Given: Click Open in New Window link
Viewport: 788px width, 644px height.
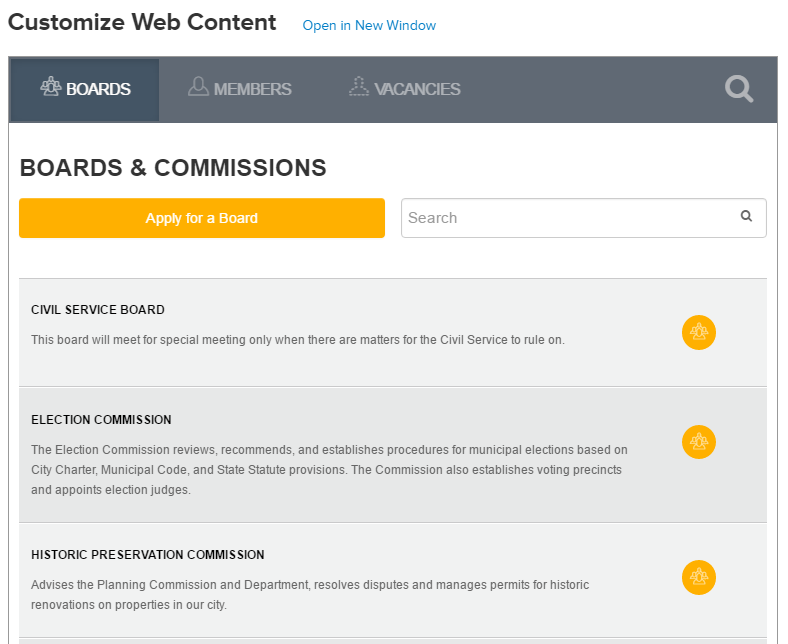Looking at the screenshot, I should click(x=369, y=25).
